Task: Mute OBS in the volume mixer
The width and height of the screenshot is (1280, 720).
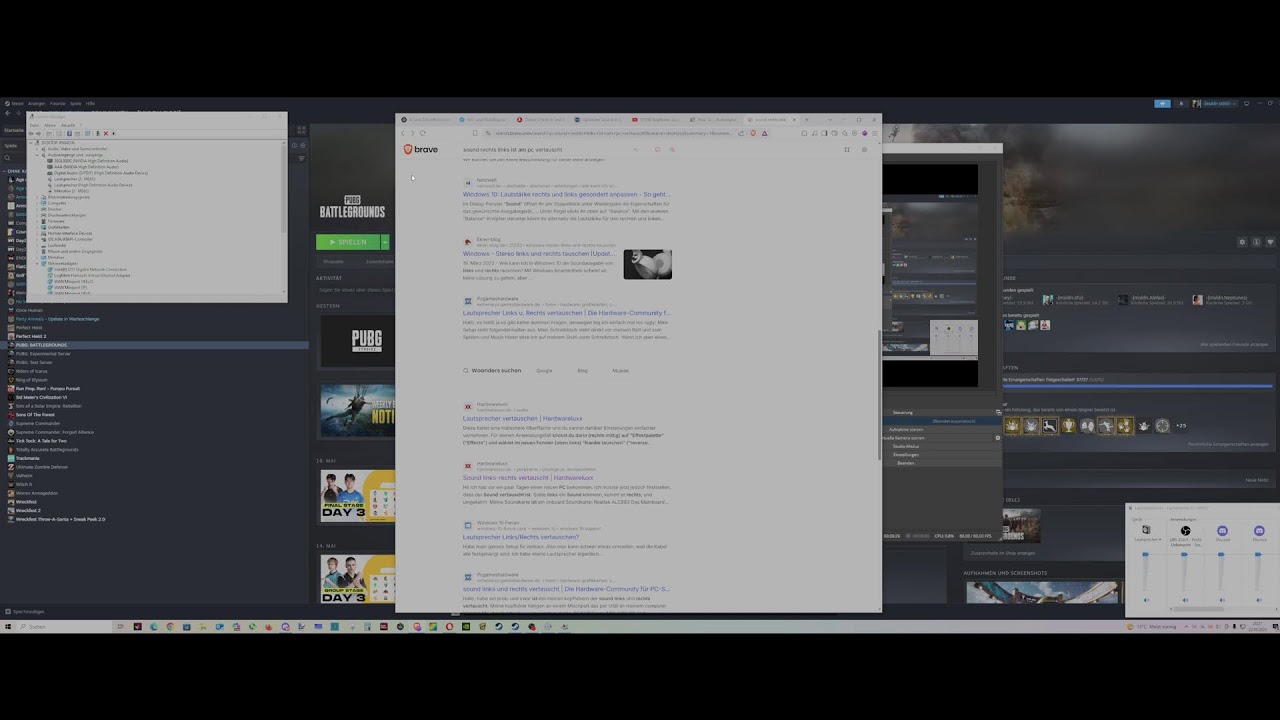Action: [1185, 600]
